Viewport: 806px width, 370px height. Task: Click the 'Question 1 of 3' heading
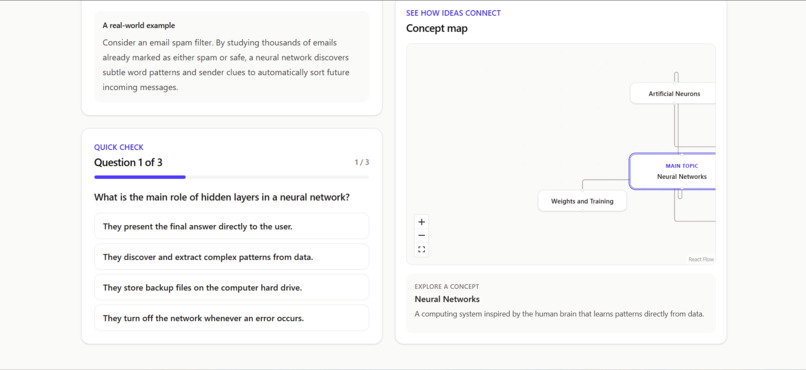[128, 163]
